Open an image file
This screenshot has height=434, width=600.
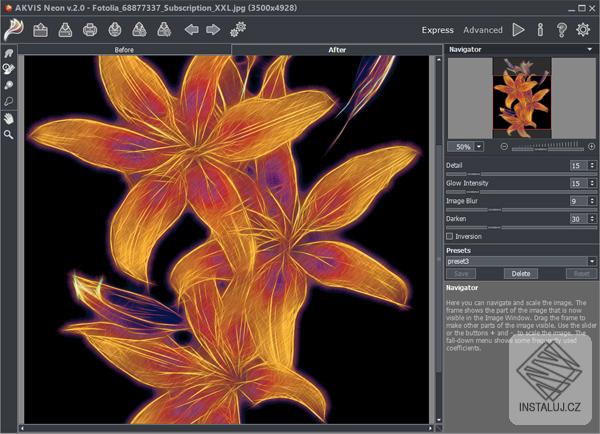(x=41, y=30)
